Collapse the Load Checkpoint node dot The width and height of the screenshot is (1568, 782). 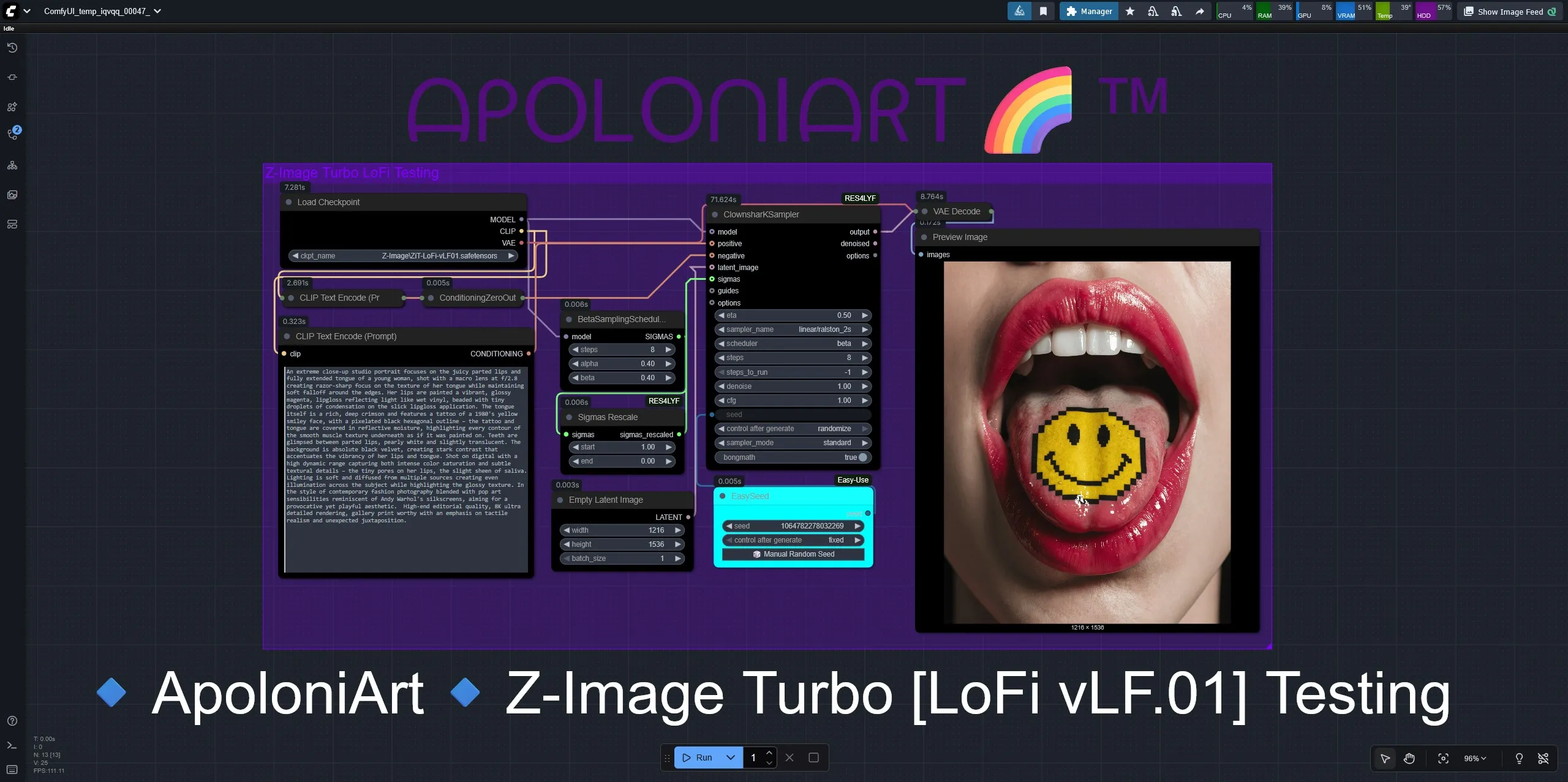pos(288,202)
